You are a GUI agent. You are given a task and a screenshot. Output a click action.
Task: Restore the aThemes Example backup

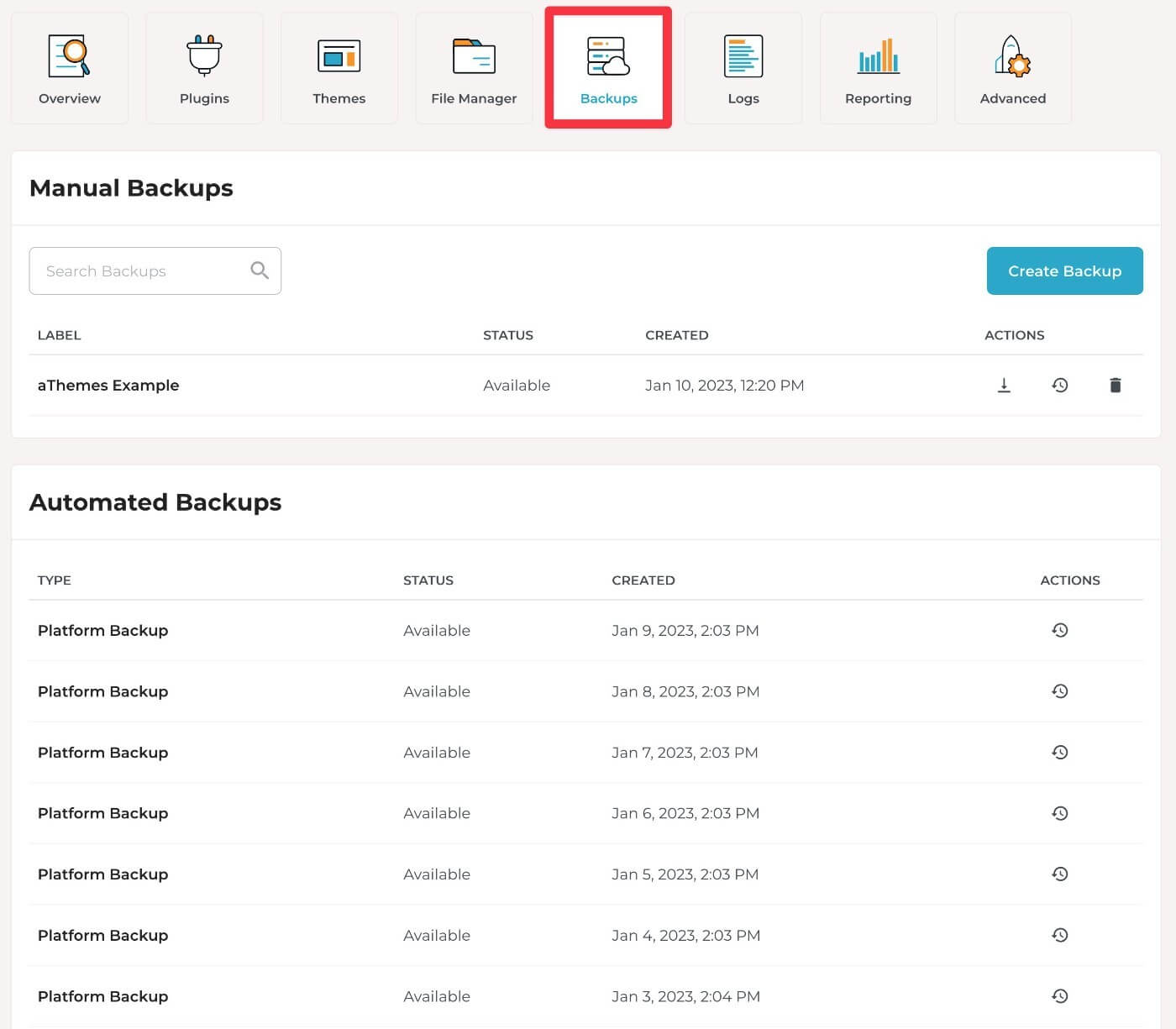click(x=1060, y=385)
